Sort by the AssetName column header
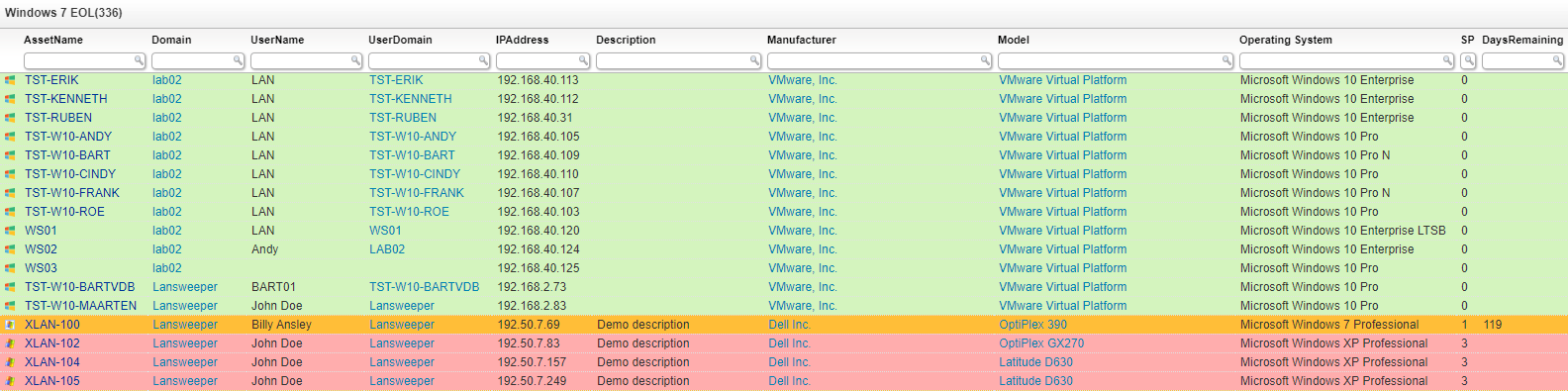Screen dimensions: 1568x391 click(53, 40)
